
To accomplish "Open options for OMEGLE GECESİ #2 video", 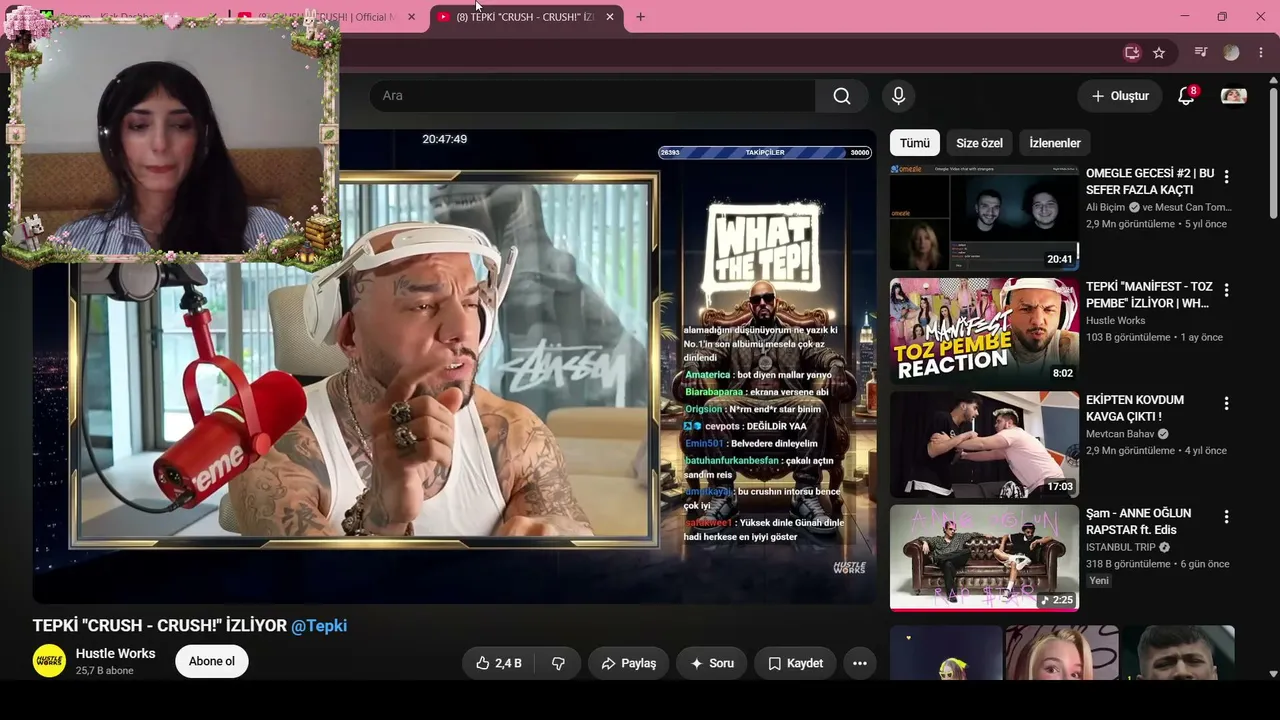I will [x=1226, y=176].
